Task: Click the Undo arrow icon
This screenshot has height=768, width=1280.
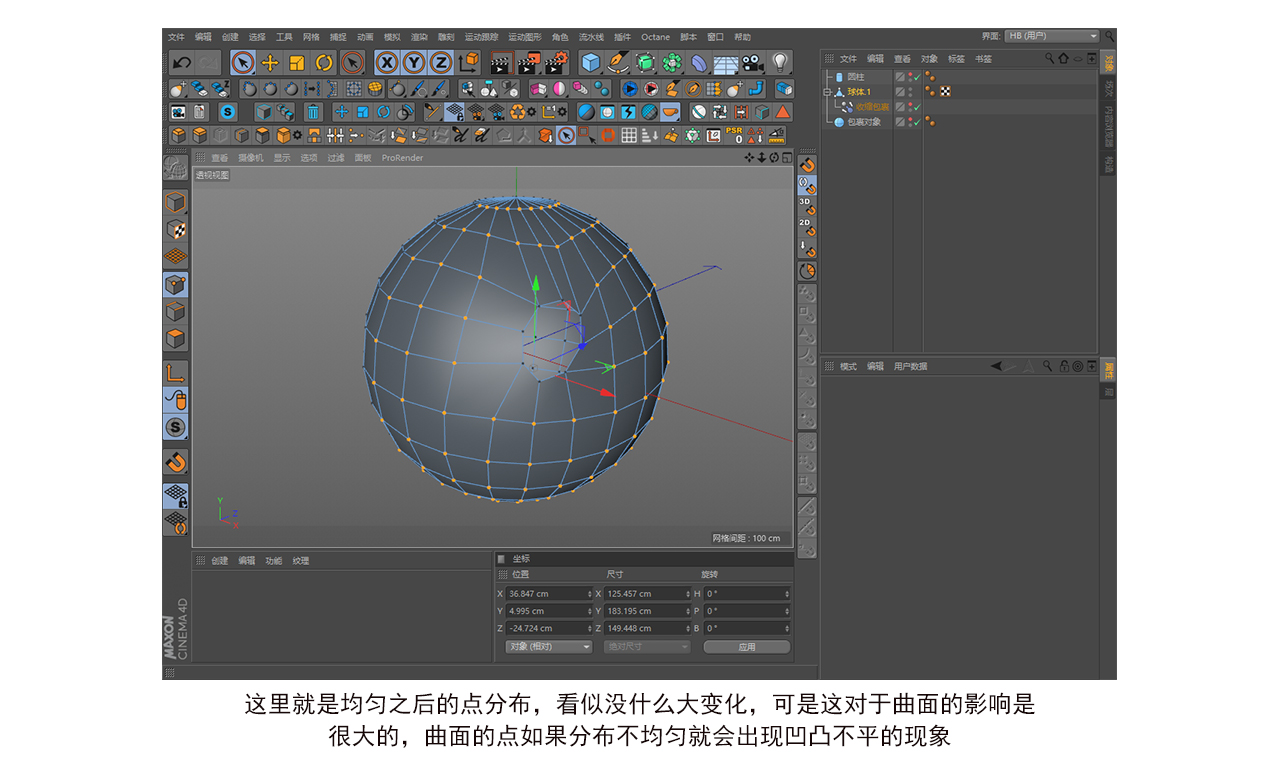Action: (181, 62)
